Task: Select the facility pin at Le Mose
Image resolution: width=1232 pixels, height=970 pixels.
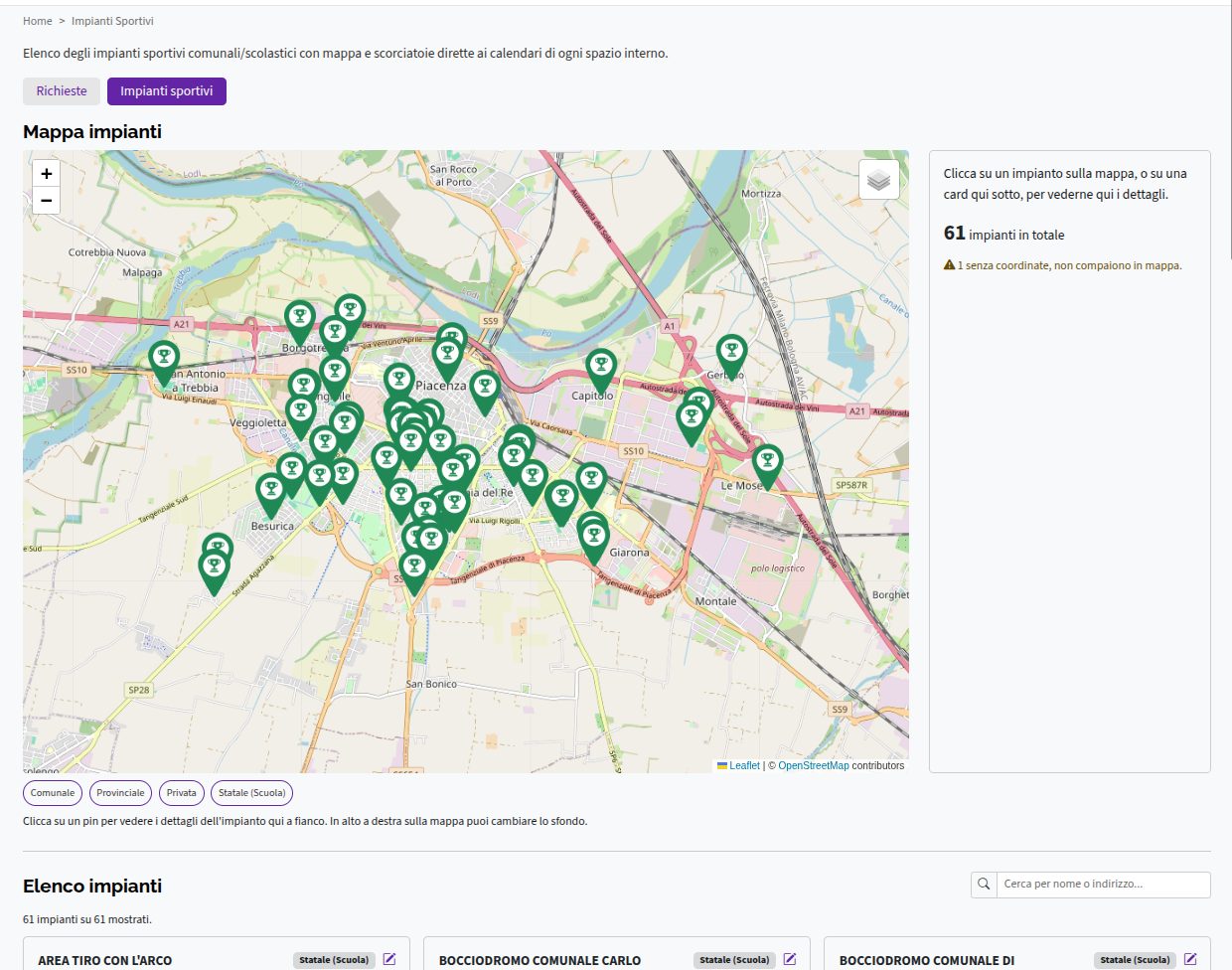Action: point(767,467)
